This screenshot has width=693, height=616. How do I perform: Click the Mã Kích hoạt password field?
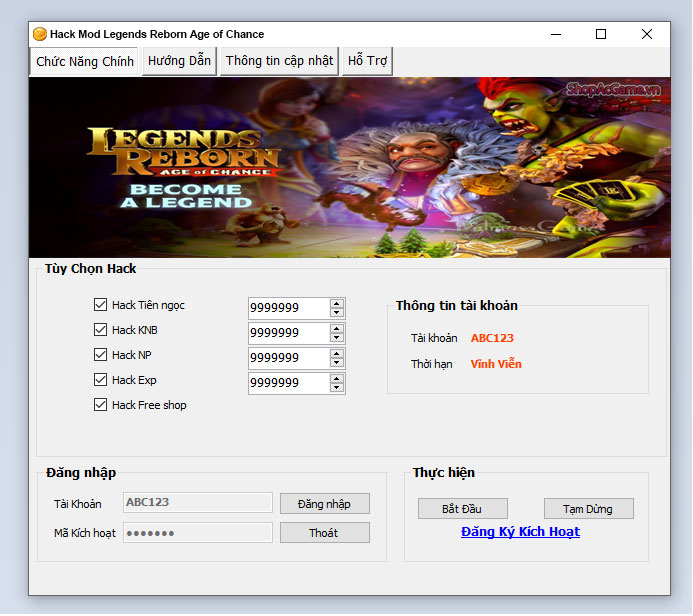pos(198,532)
